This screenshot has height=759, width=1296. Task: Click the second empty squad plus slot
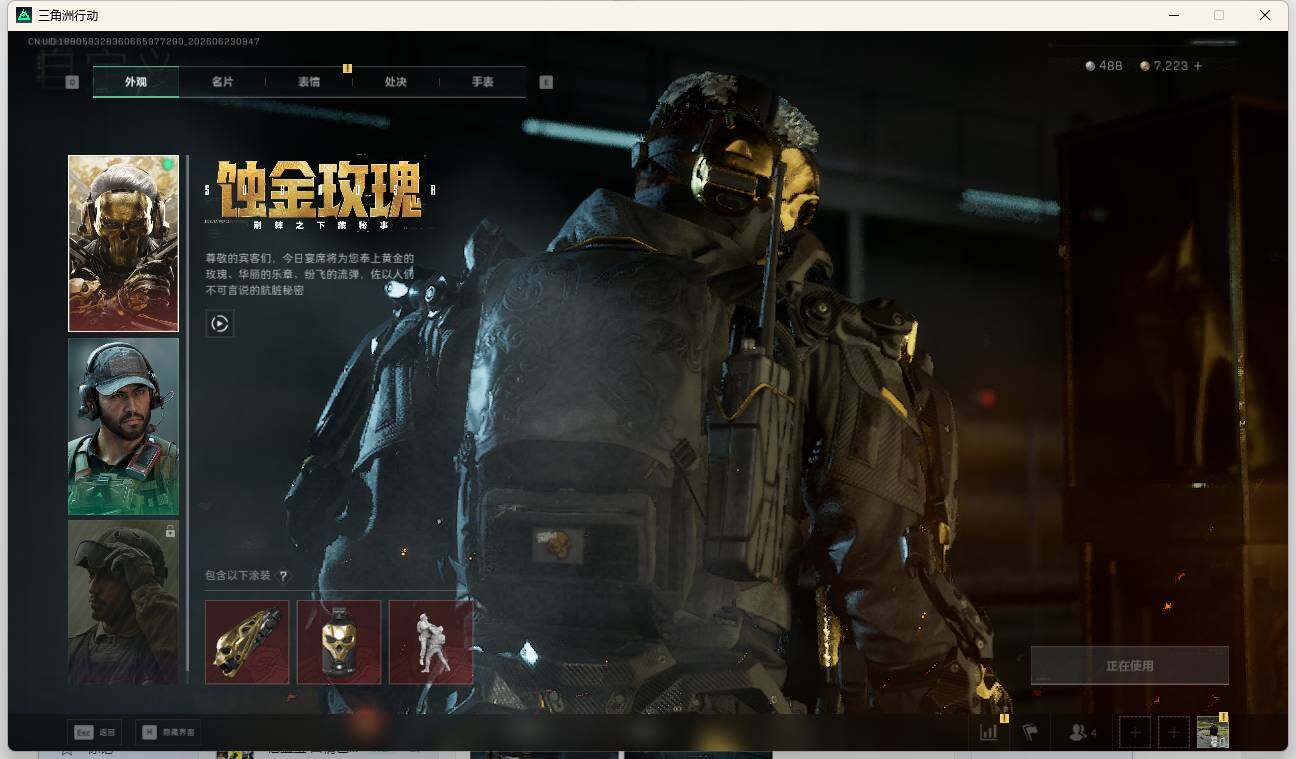[x=1174, y=732]
